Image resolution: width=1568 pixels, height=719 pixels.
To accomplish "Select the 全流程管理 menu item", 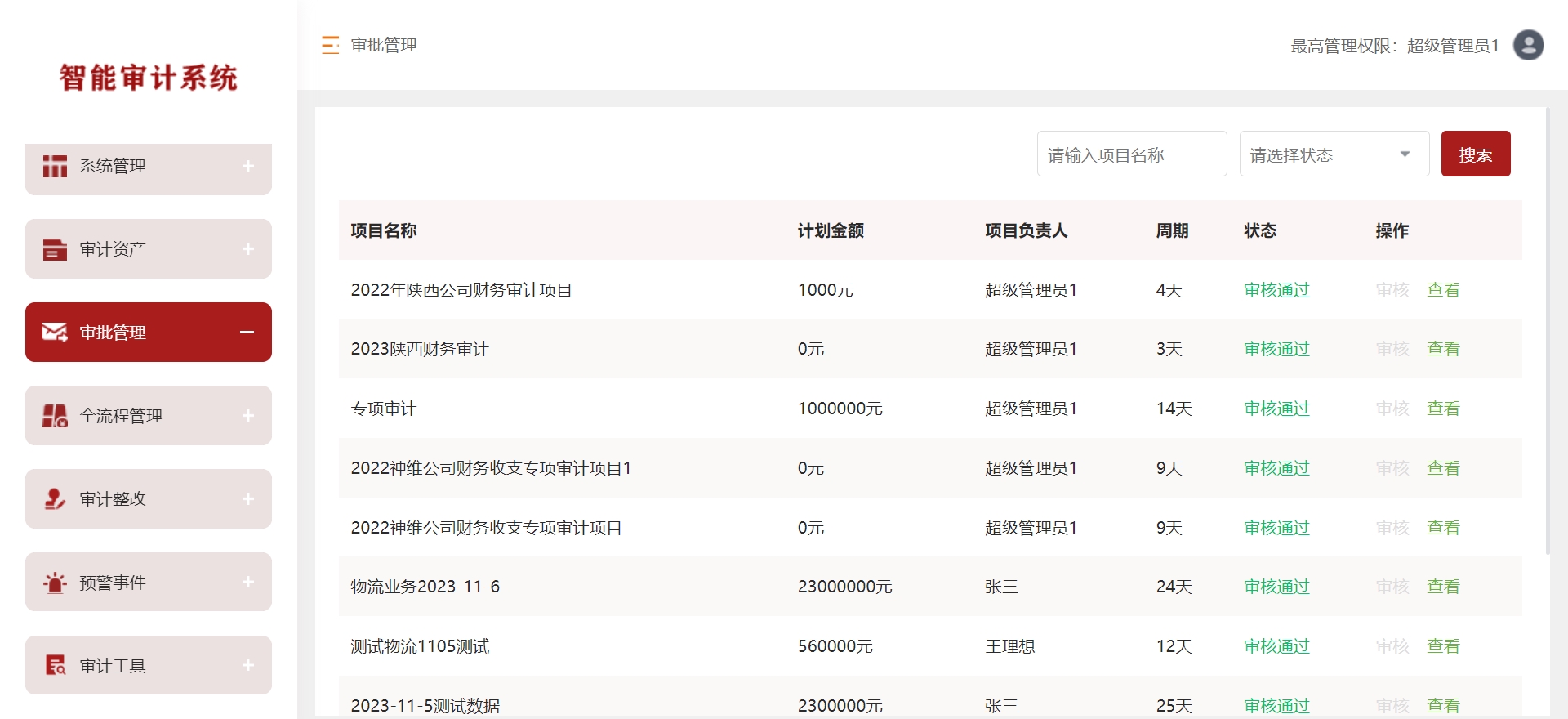I will point(121,416).
